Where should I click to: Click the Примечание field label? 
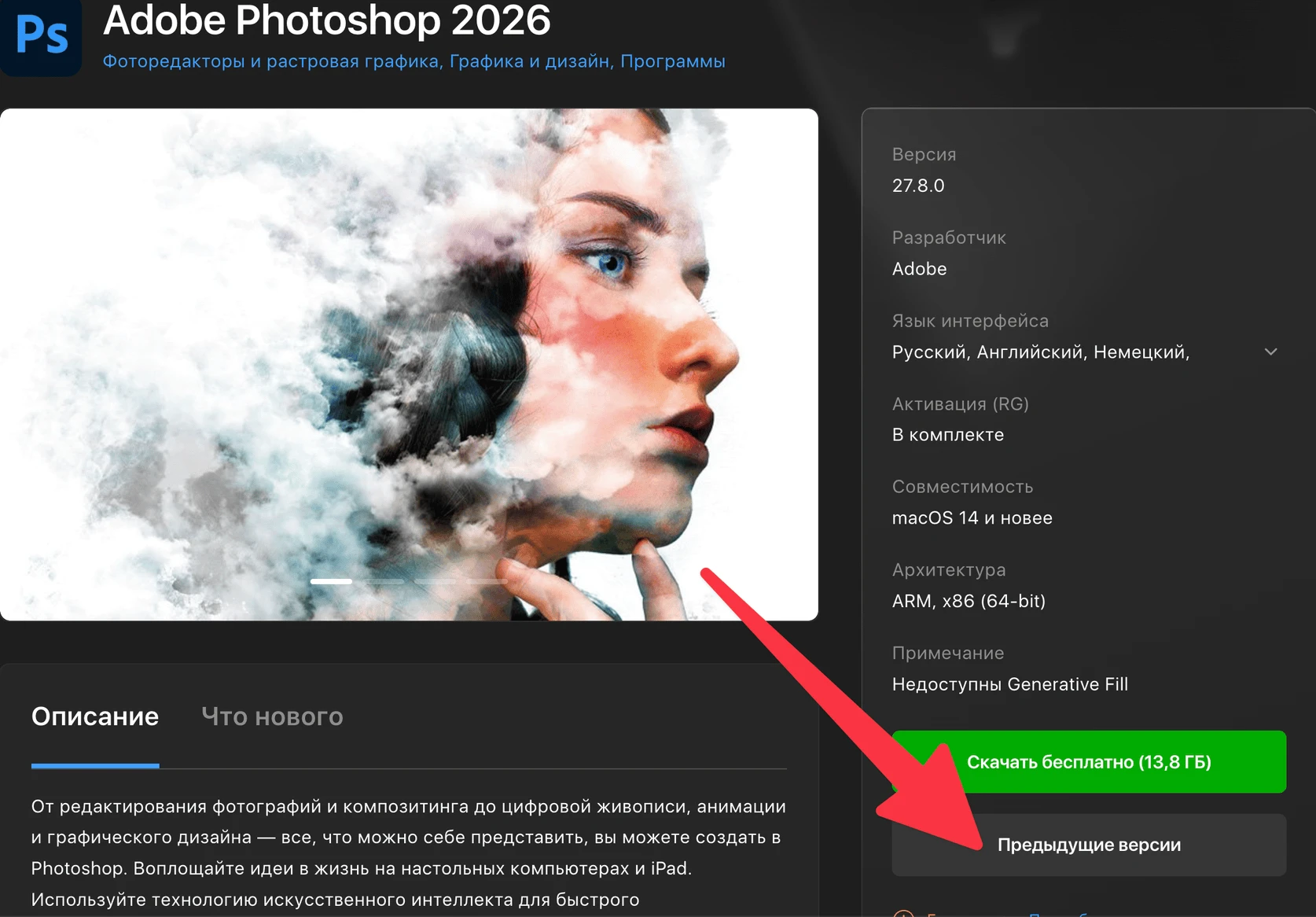pos(948,654)
